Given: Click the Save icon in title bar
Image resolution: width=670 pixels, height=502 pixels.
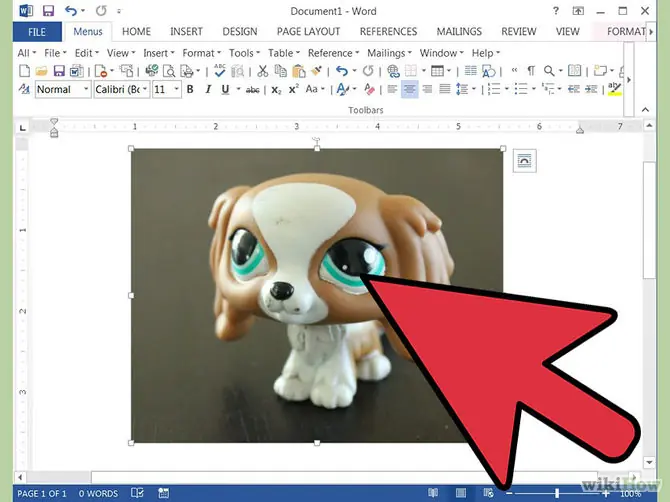Looking at the screenshot, I should 48,11.
